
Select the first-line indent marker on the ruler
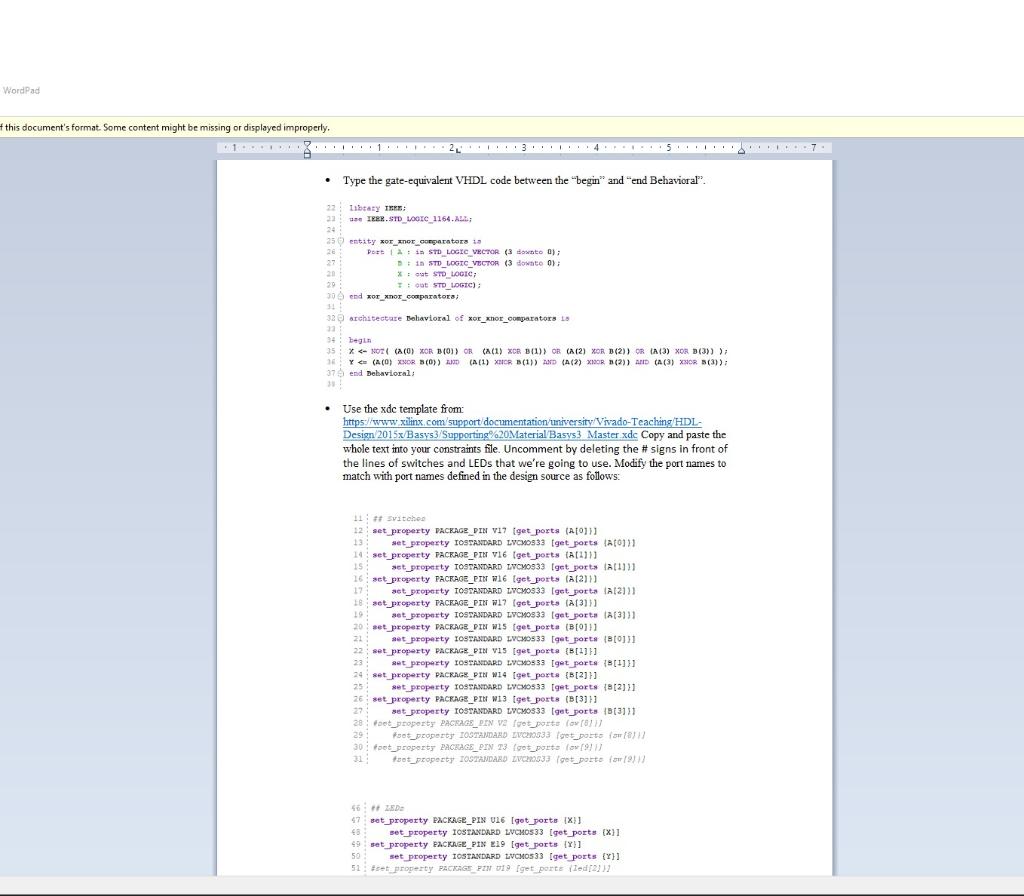tap(307, 145)
